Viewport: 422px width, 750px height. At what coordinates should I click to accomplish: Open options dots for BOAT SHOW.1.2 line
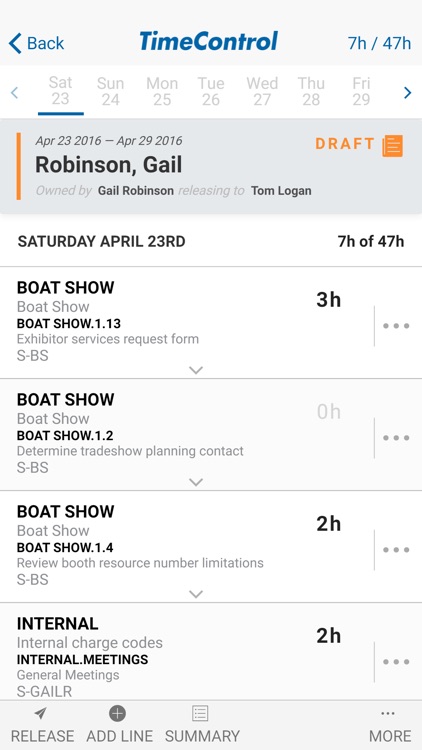[x=396, y=438]
